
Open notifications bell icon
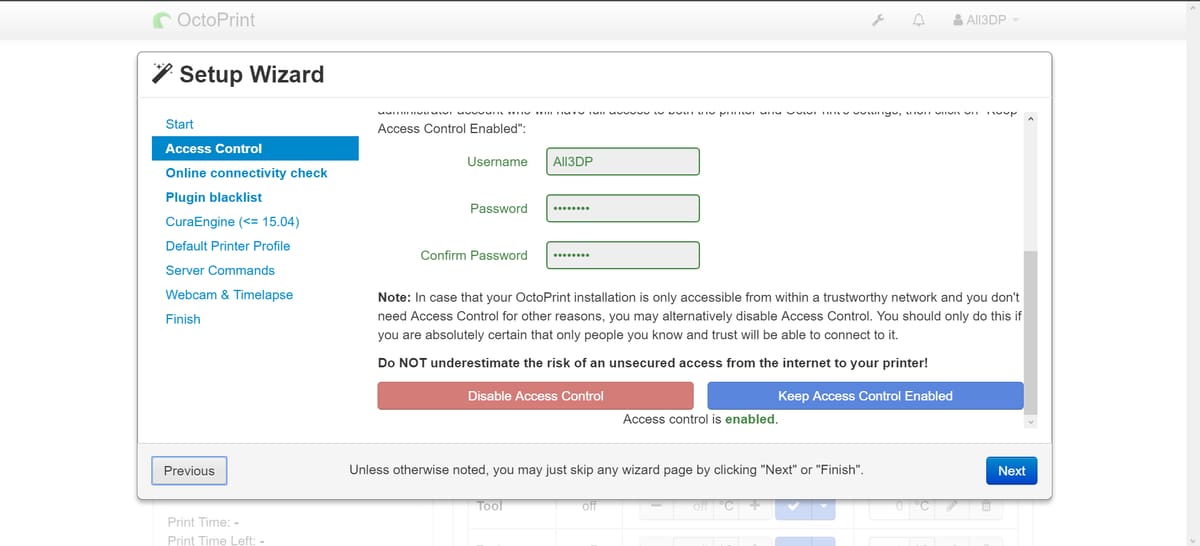coord(917,20)
